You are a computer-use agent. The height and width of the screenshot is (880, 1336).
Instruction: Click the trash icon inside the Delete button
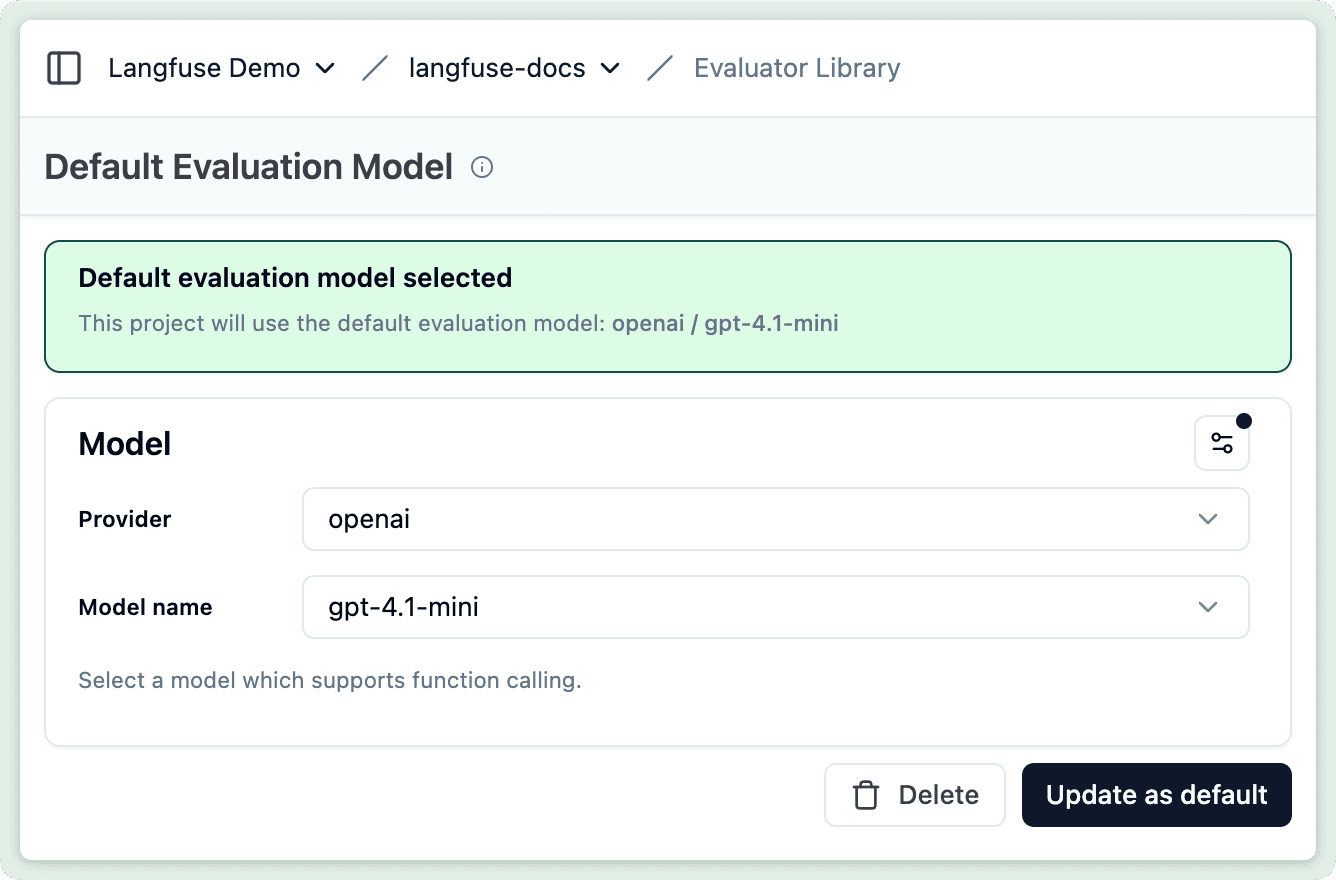pos(862,794)
